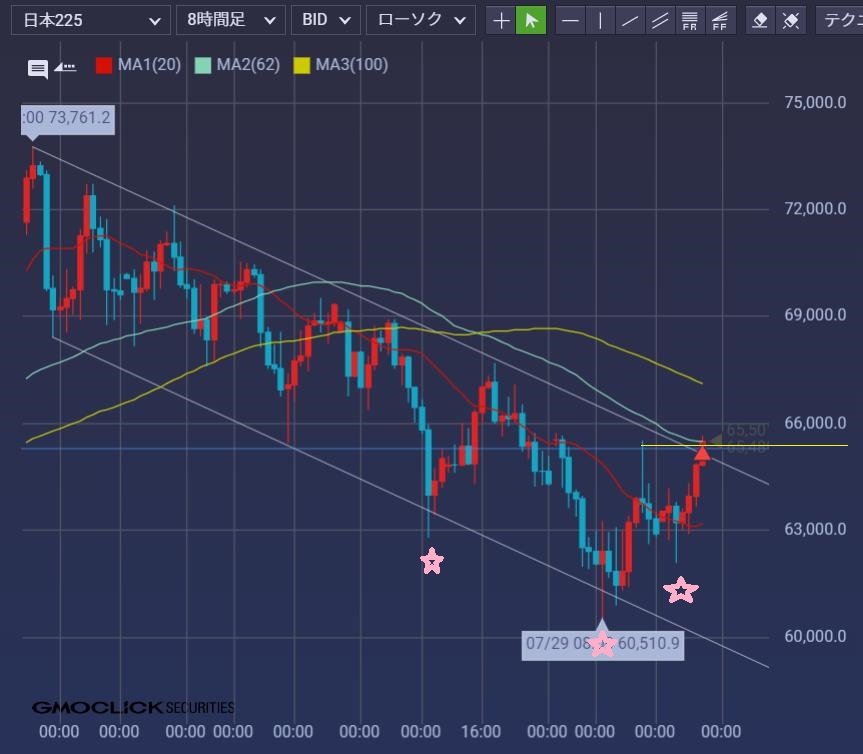Screen dimensions: 863x754
Task: Click the 60,000.0 price axis label
Action: coord(815,636)
